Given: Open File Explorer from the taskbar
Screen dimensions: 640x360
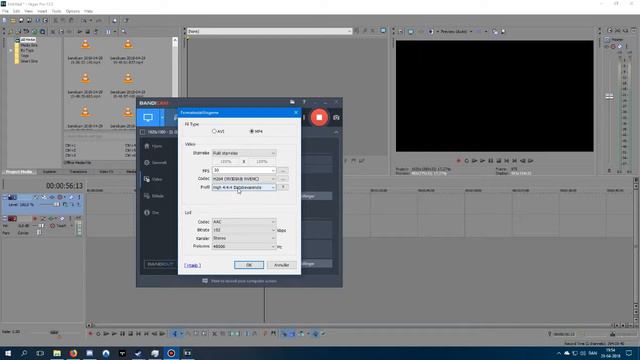Looking at the screenshot, I should pyautogui.click(x=57, y=353).
